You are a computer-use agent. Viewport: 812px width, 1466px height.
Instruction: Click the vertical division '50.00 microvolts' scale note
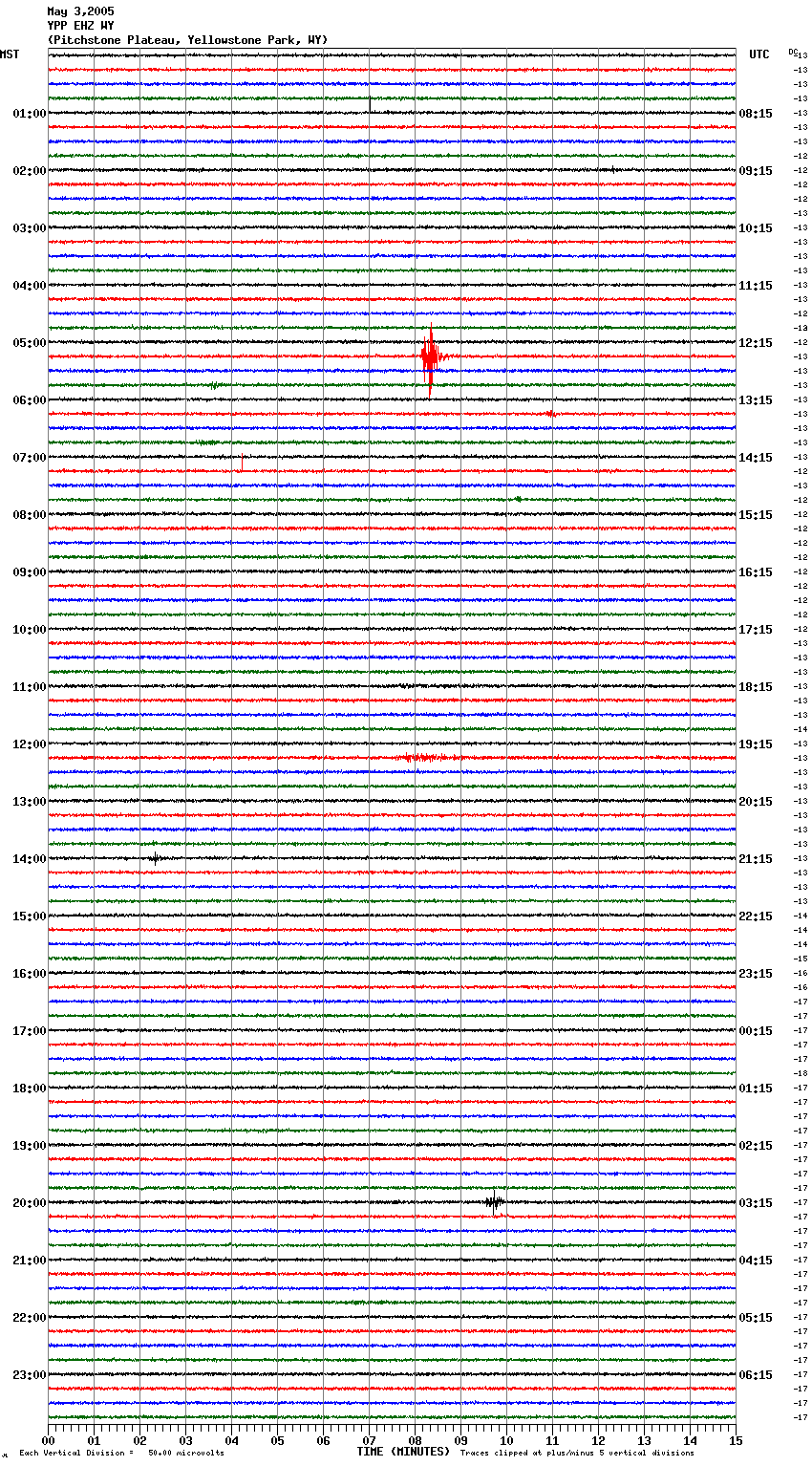121,1454
